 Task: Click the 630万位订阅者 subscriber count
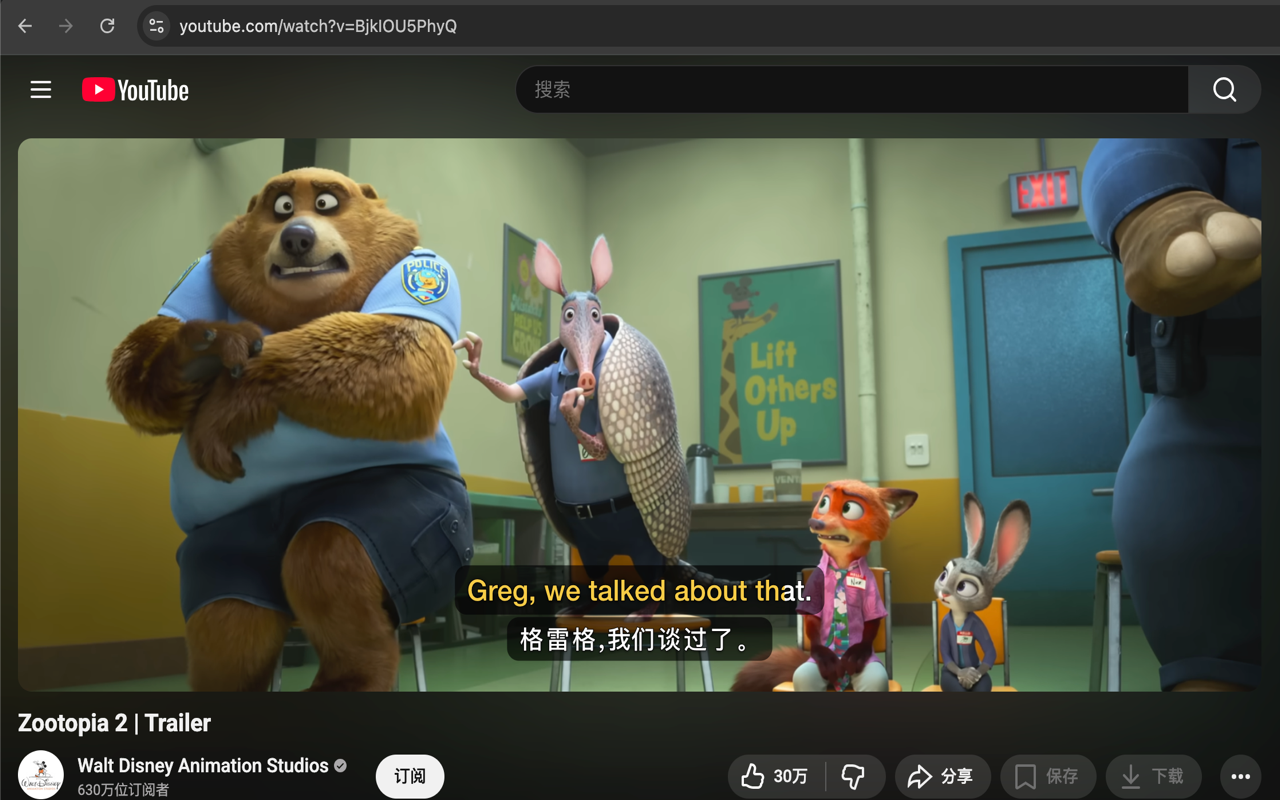(x=123, y=790)
